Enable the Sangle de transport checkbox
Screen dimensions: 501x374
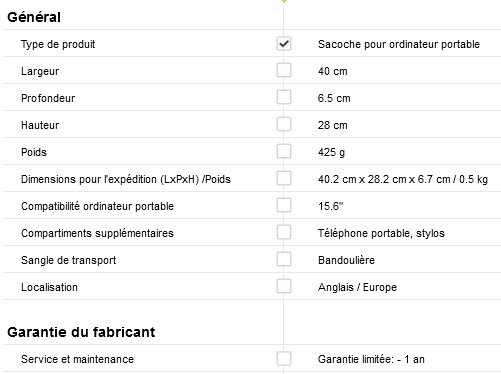click(x=284, y=260)
